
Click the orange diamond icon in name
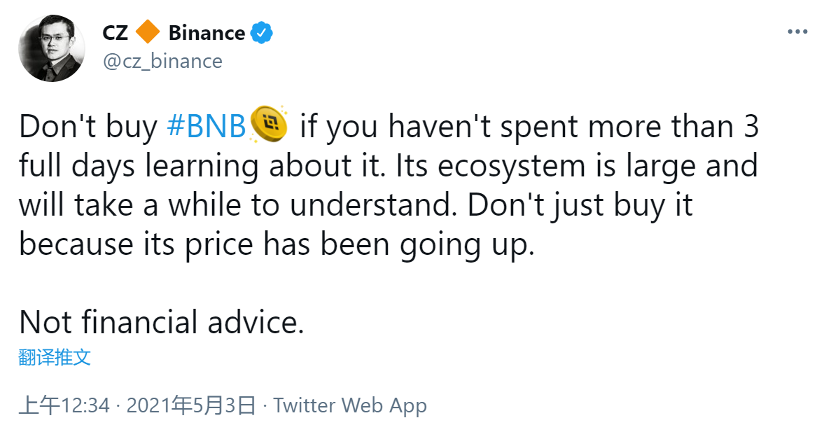click(147, 32)
